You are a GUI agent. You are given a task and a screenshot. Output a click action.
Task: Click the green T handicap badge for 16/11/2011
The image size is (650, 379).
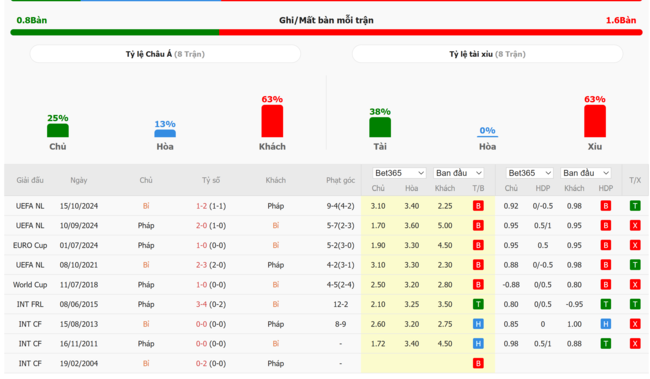click(606, 343)
